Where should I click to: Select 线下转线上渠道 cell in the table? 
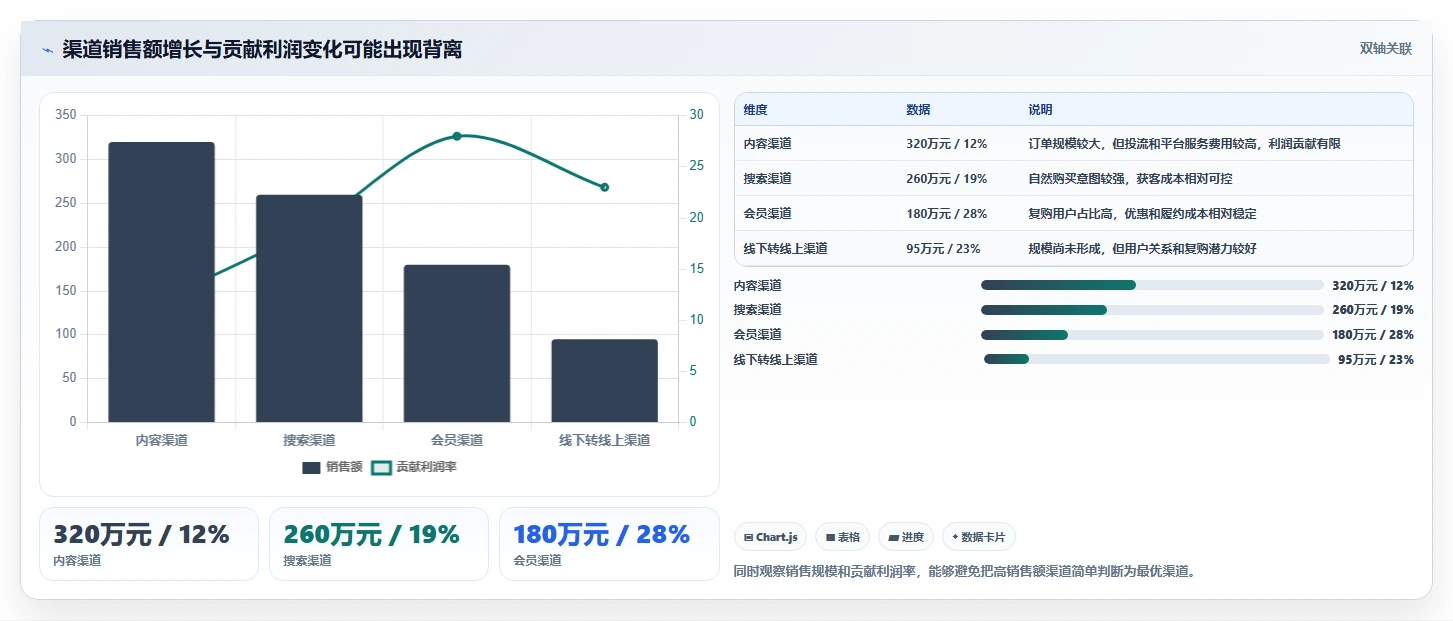786,249
